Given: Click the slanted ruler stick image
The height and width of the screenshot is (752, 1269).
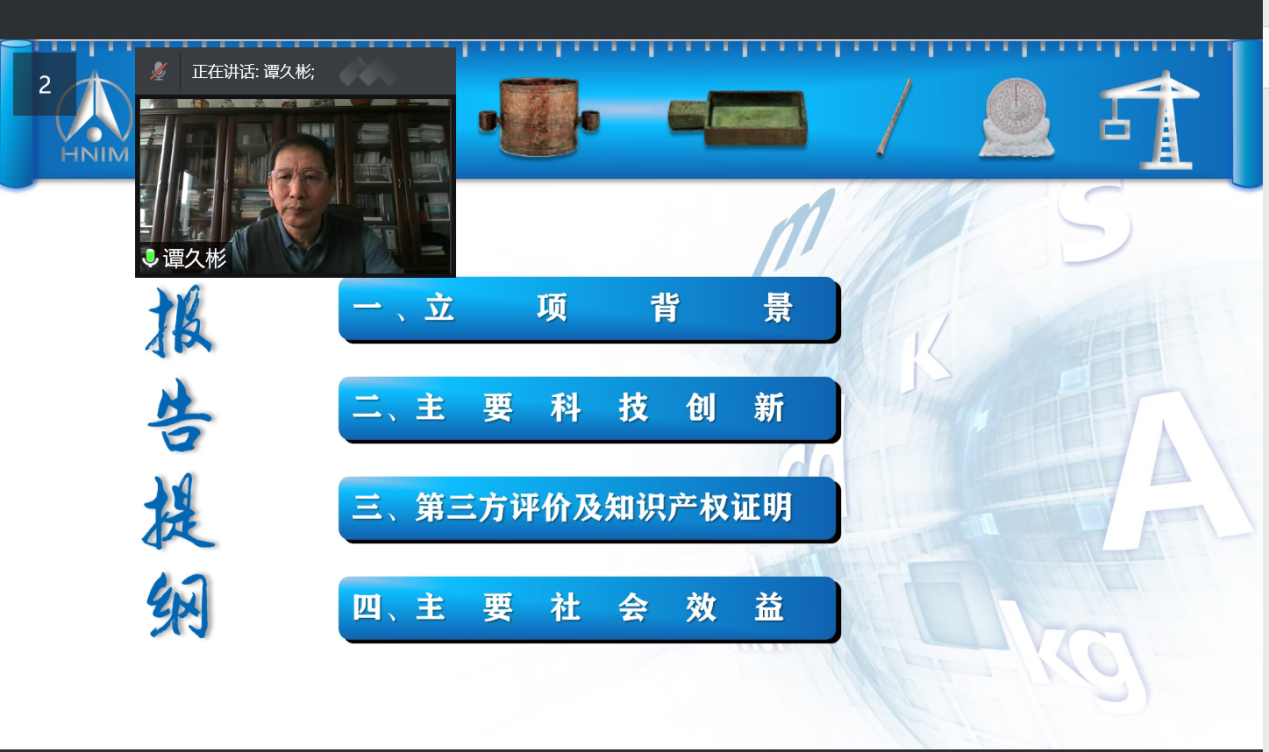Looking at the screenshot, I should (893, 118).
